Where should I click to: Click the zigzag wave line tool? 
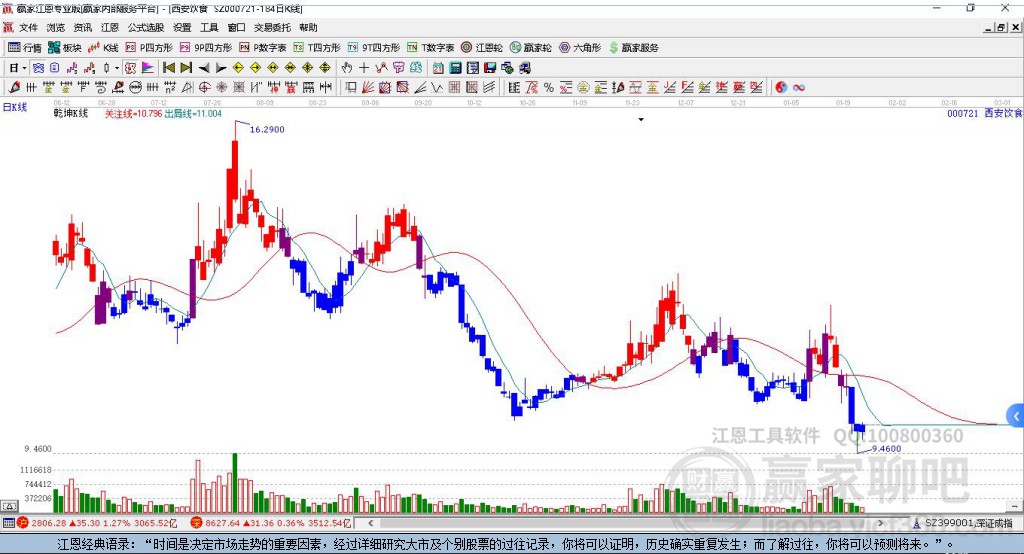(437, 87)
